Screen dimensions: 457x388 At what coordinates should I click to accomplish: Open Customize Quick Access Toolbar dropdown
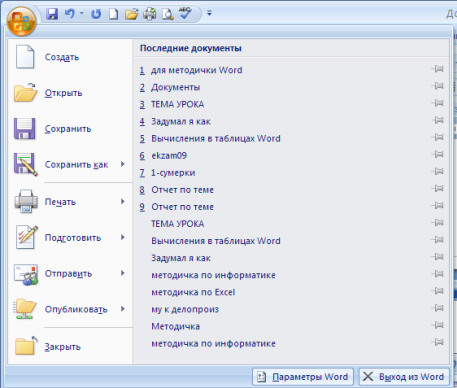click(x=209, y=14)
